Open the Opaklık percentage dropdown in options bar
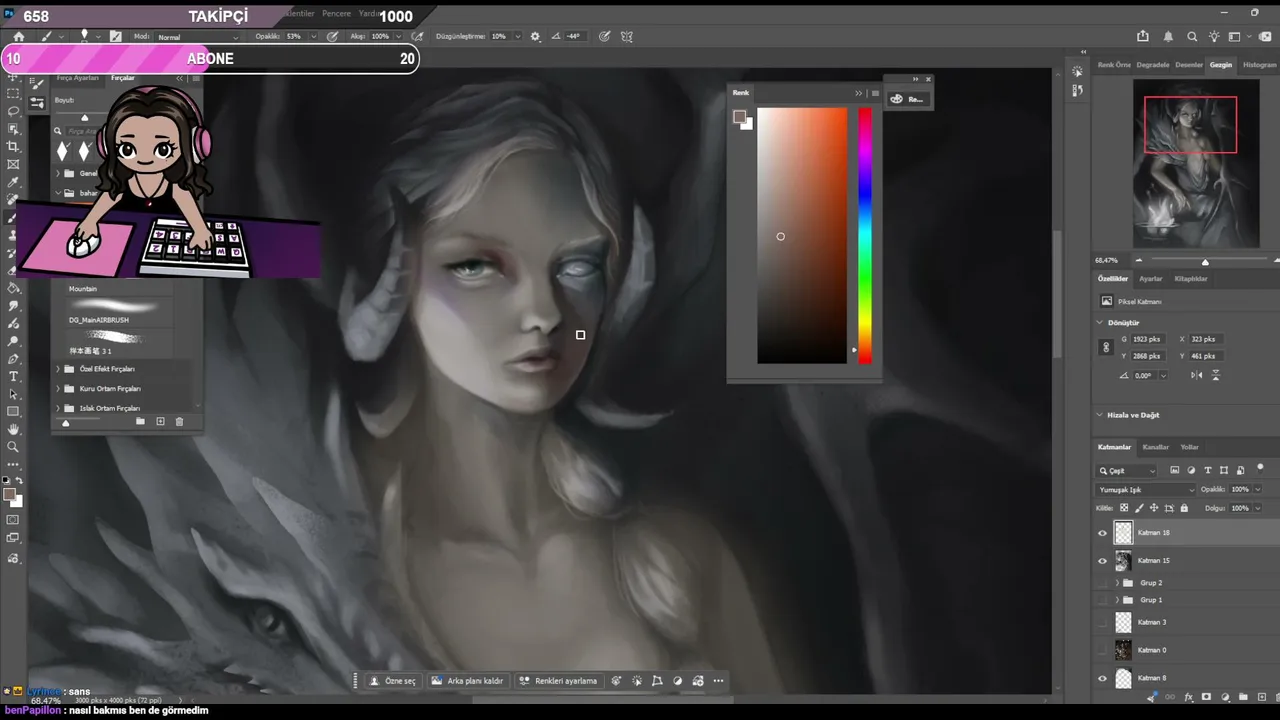Screen dimensions: 1280x720 point(313,37)
